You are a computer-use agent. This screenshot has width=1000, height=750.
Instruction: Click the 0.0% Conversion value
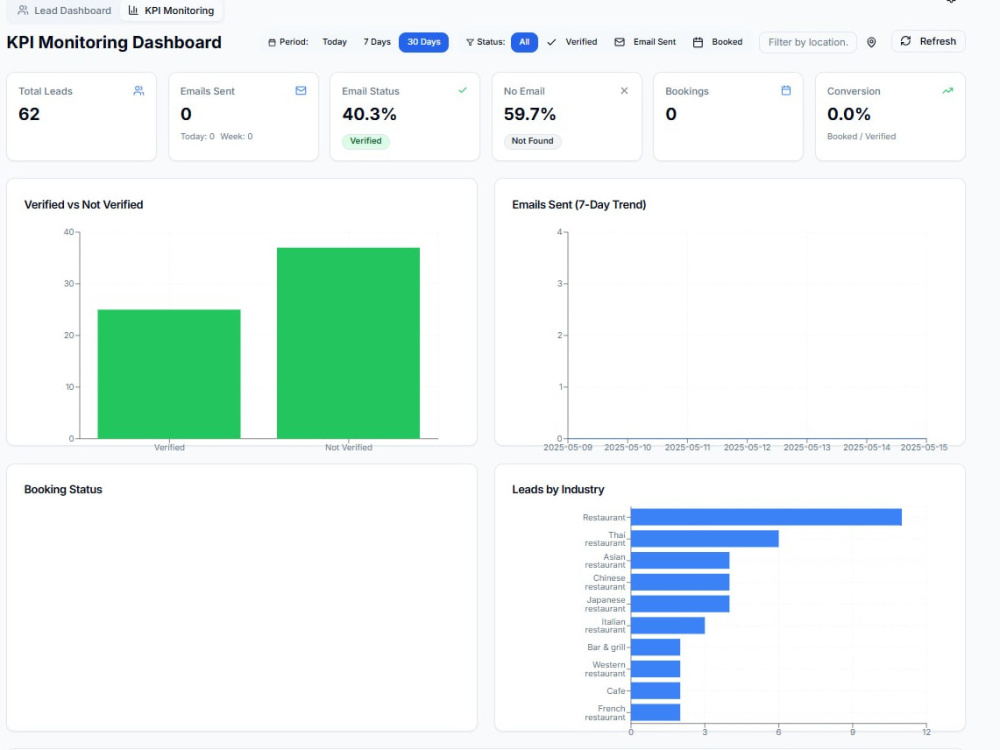(848, 114)
